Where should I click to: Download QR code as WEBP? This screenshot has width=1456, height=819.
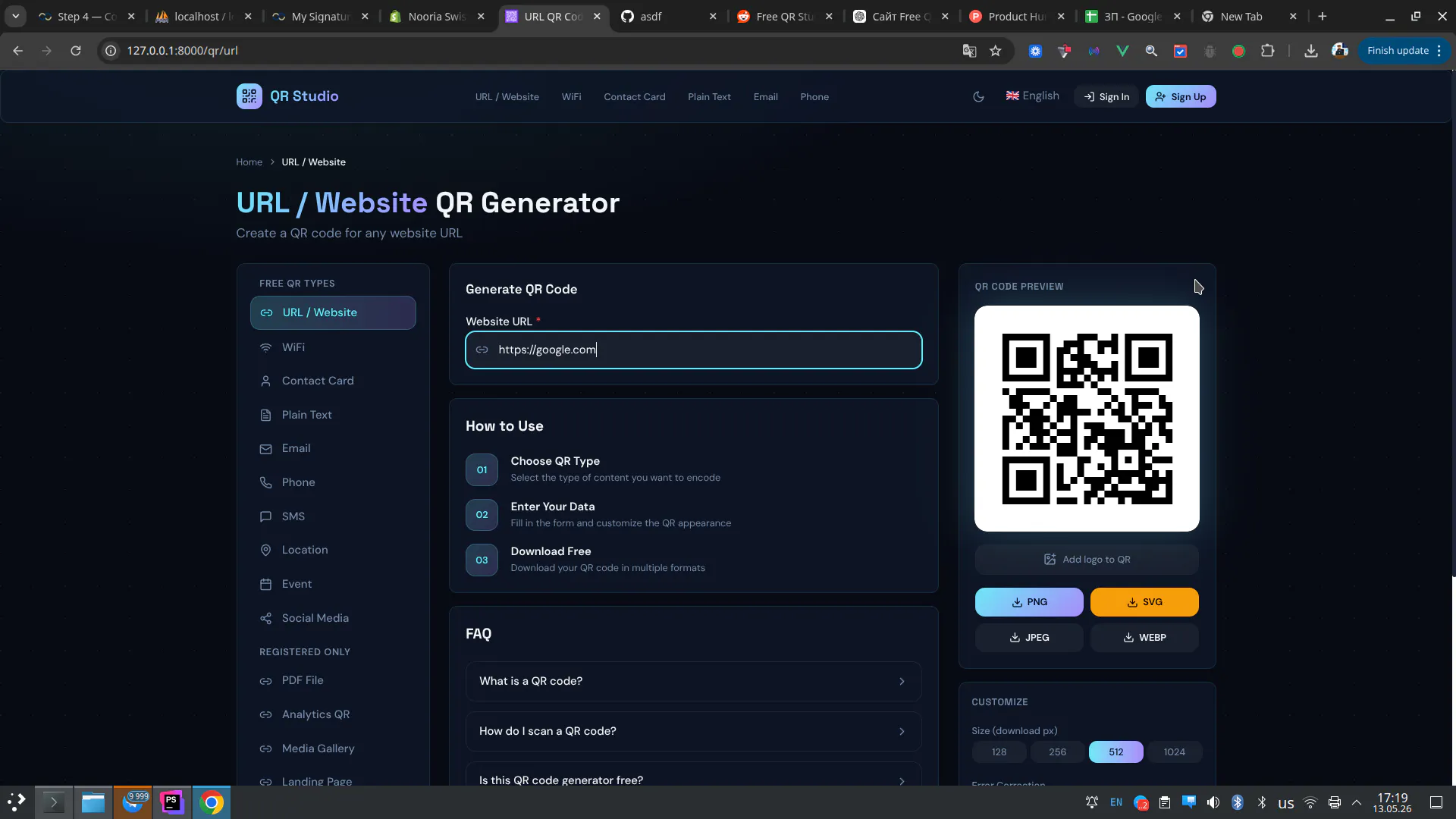(x=1144, y=638)
